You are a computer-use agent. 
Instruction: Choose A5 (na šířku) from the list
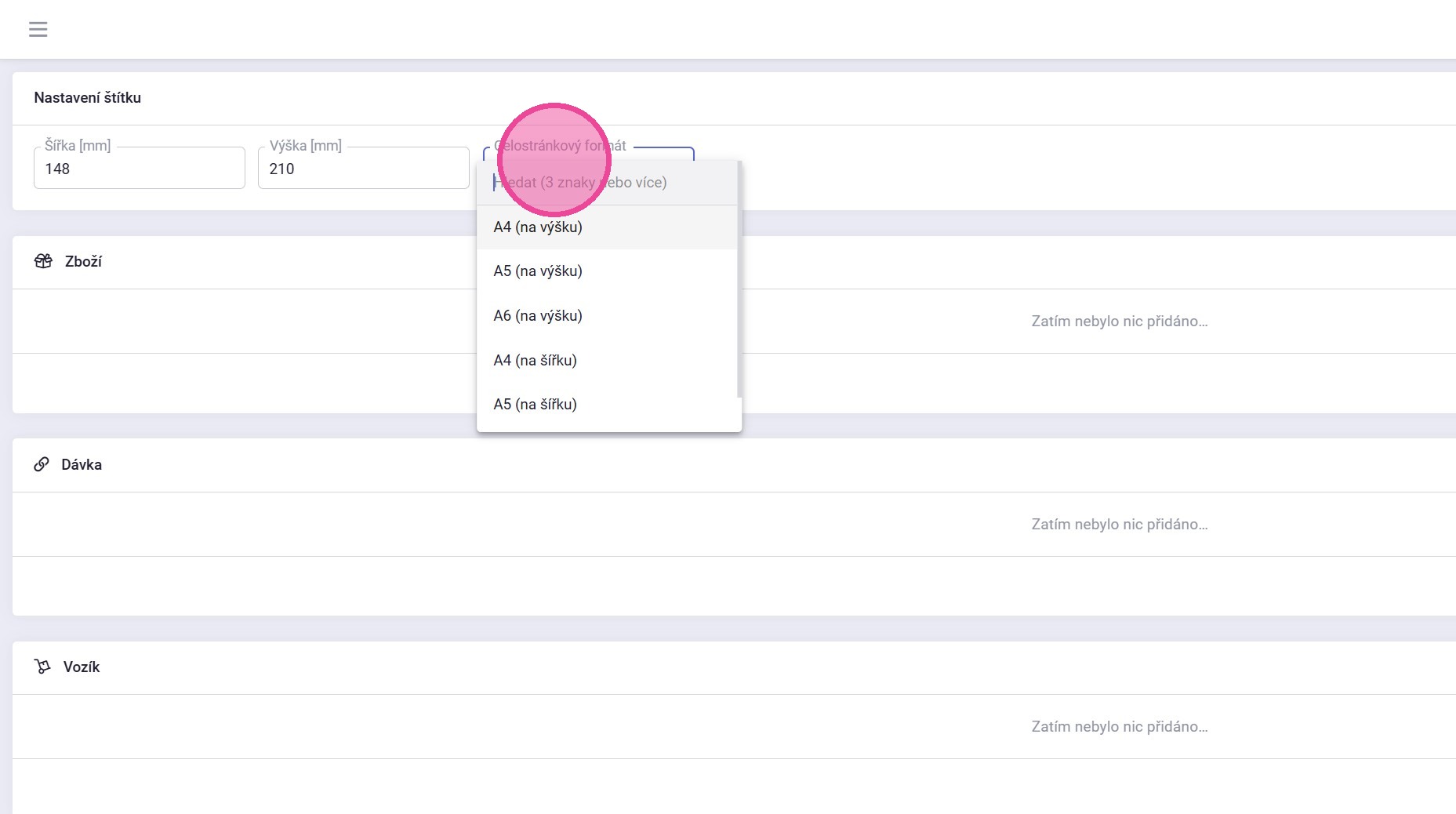[x=536, y=405]
